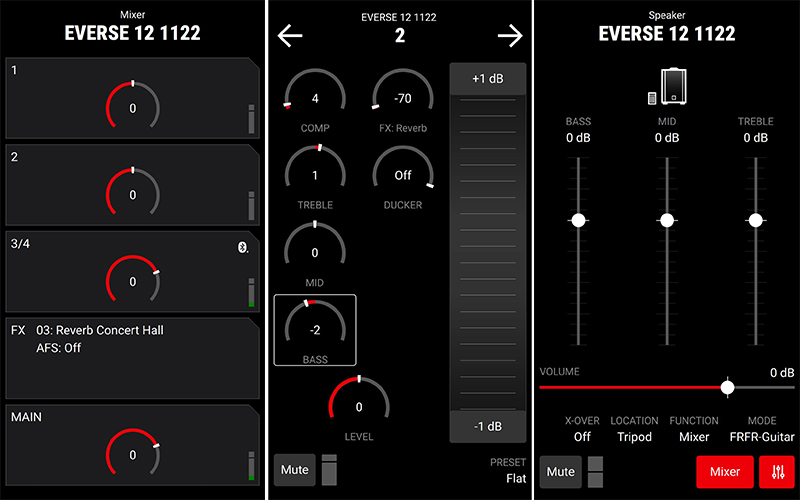800x500 pixels.
Task: Click the channel 2 level knob in Mixer
Action: pos(133,193)
